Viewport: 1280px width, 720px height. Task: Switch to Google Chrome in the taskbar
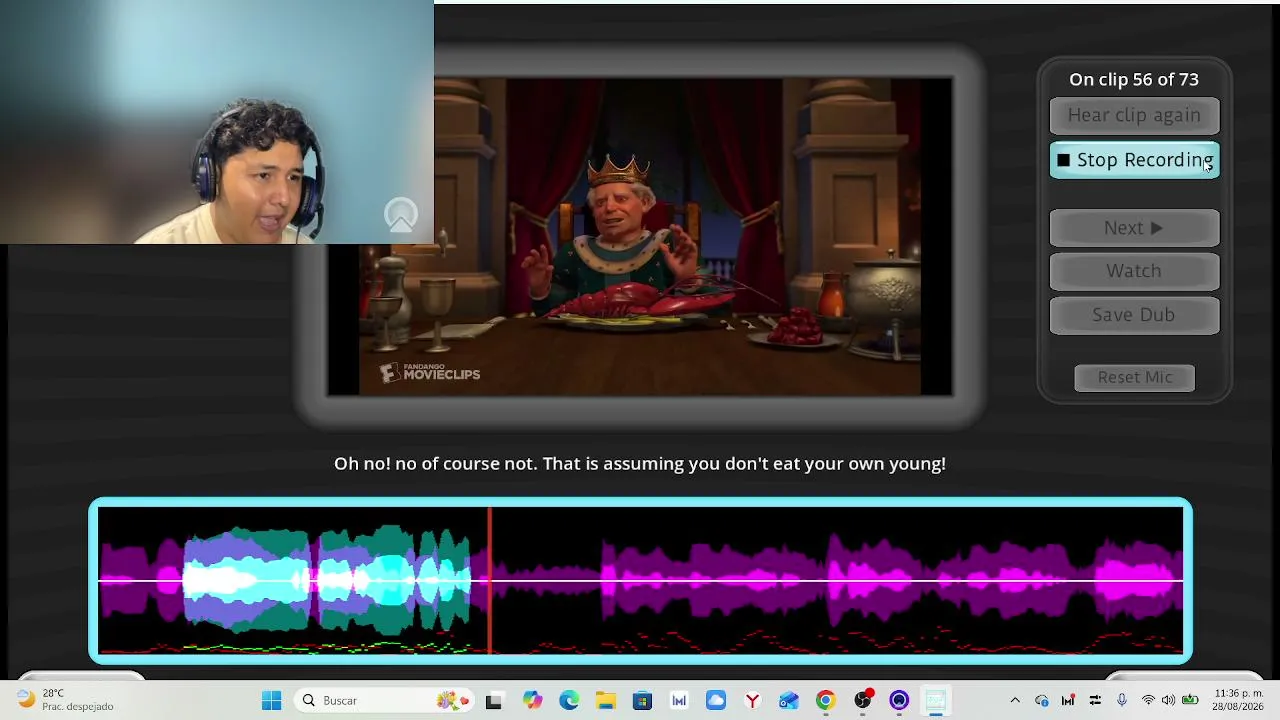click(825, 701)
